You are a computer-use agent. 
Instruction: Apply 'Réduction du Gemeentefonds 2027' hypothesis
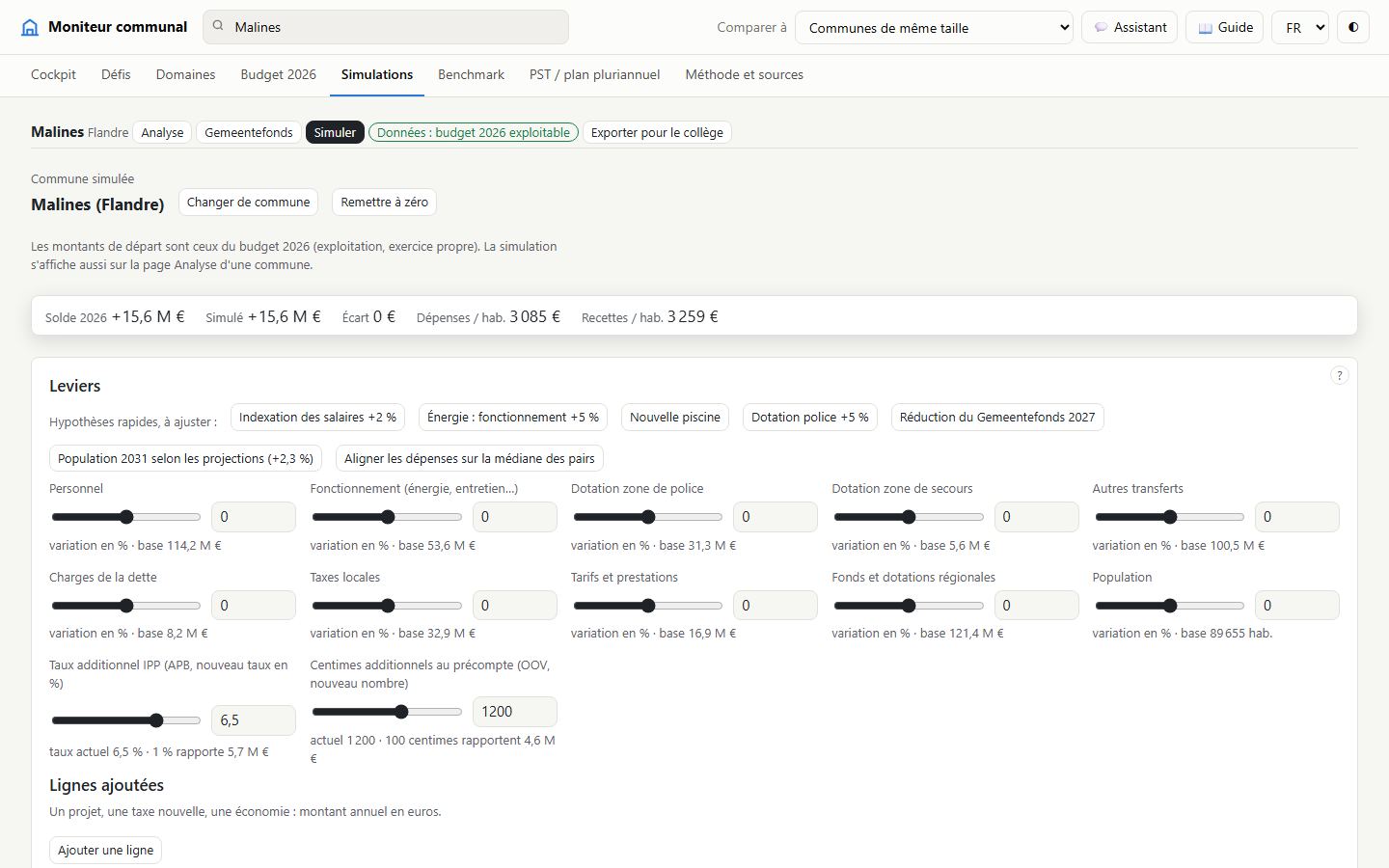997,418
